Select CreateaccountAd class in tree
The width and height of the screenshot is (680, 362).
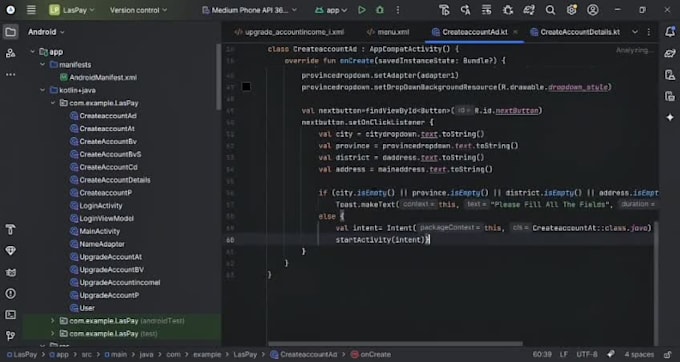tap(103, 116)
